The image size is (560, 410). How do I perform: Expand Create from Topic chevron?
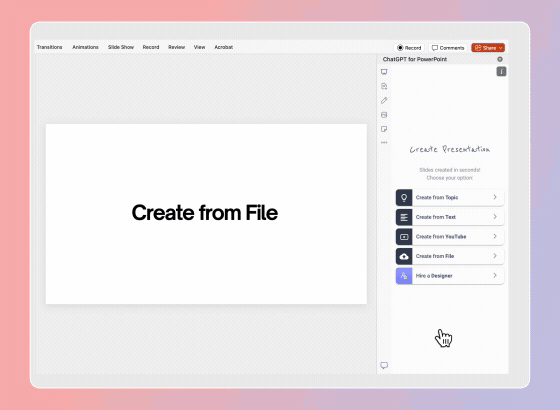tap(495, 197)
